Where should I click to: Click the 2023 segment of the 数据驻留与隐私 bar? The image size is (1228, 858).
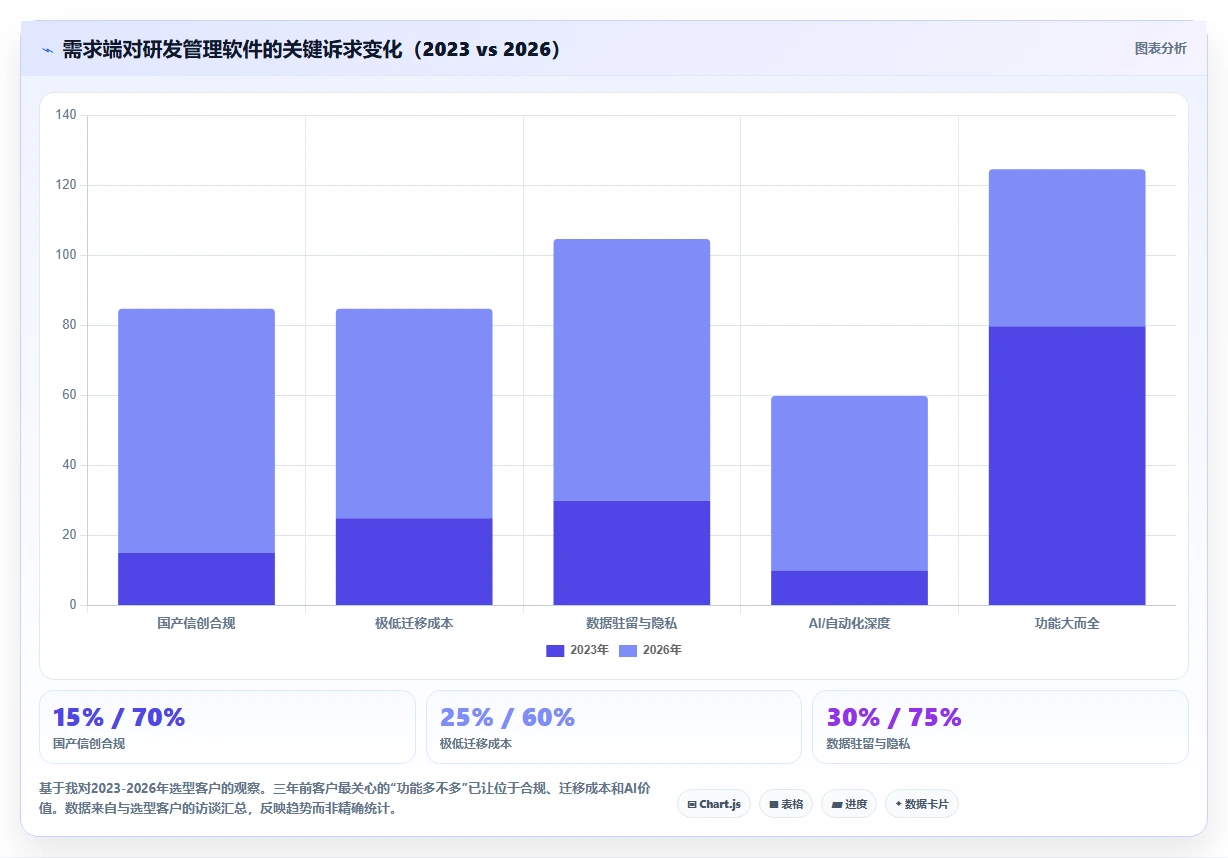632,553
